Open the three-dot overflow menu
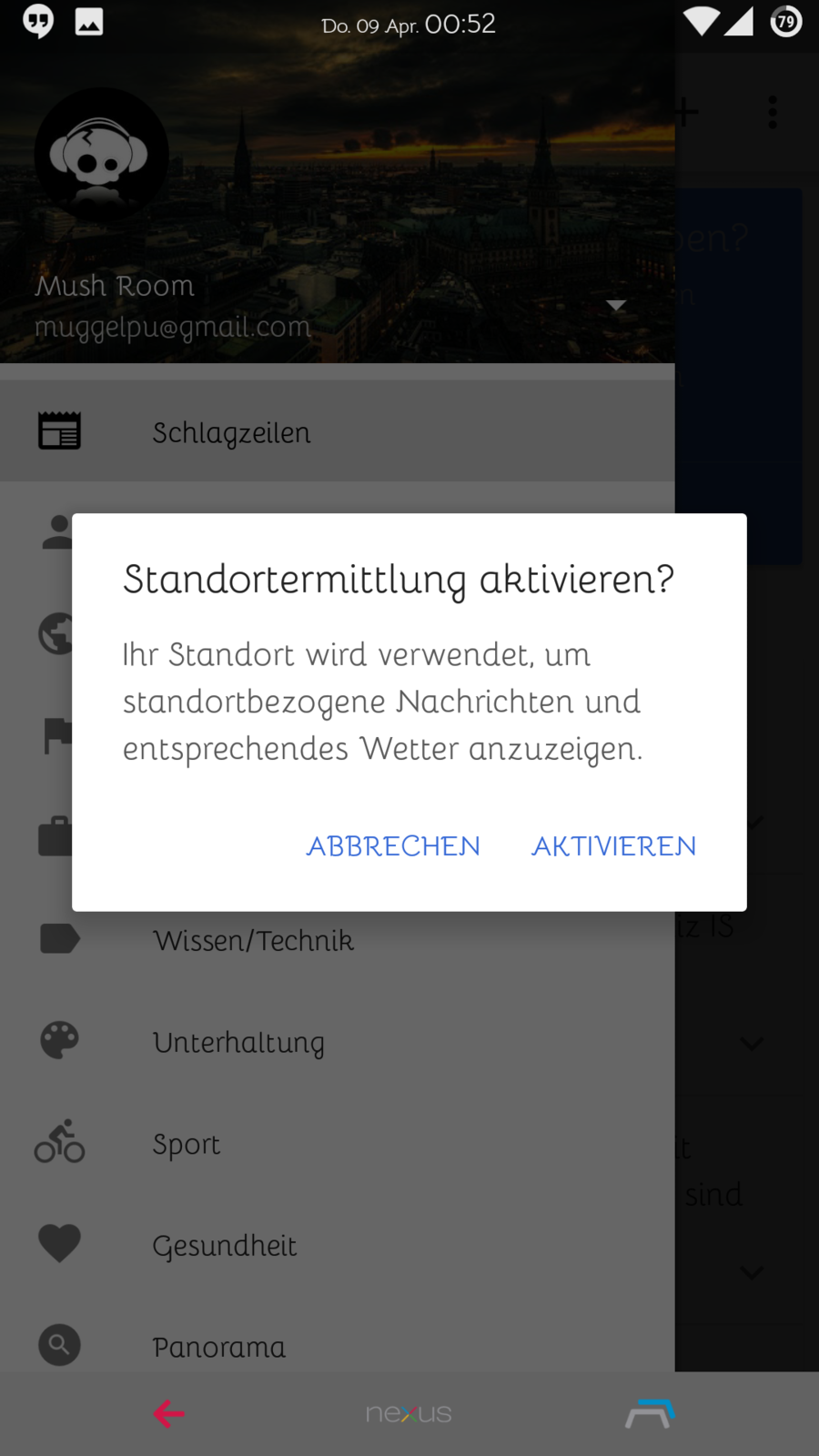This screenshot has width=819, height=1456. click(x=773, y=113)
